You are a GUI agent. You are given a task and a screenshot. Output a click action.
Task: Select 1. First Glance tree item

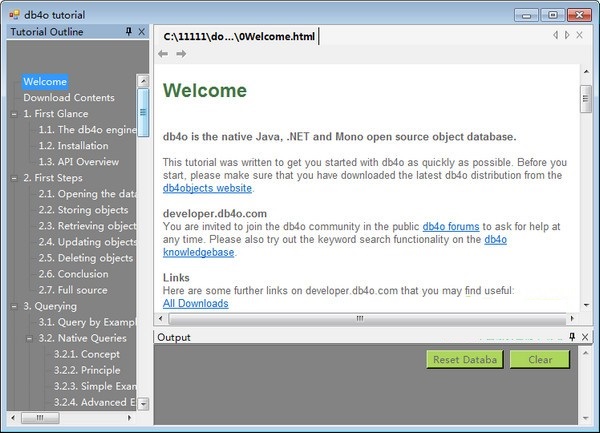56,114
